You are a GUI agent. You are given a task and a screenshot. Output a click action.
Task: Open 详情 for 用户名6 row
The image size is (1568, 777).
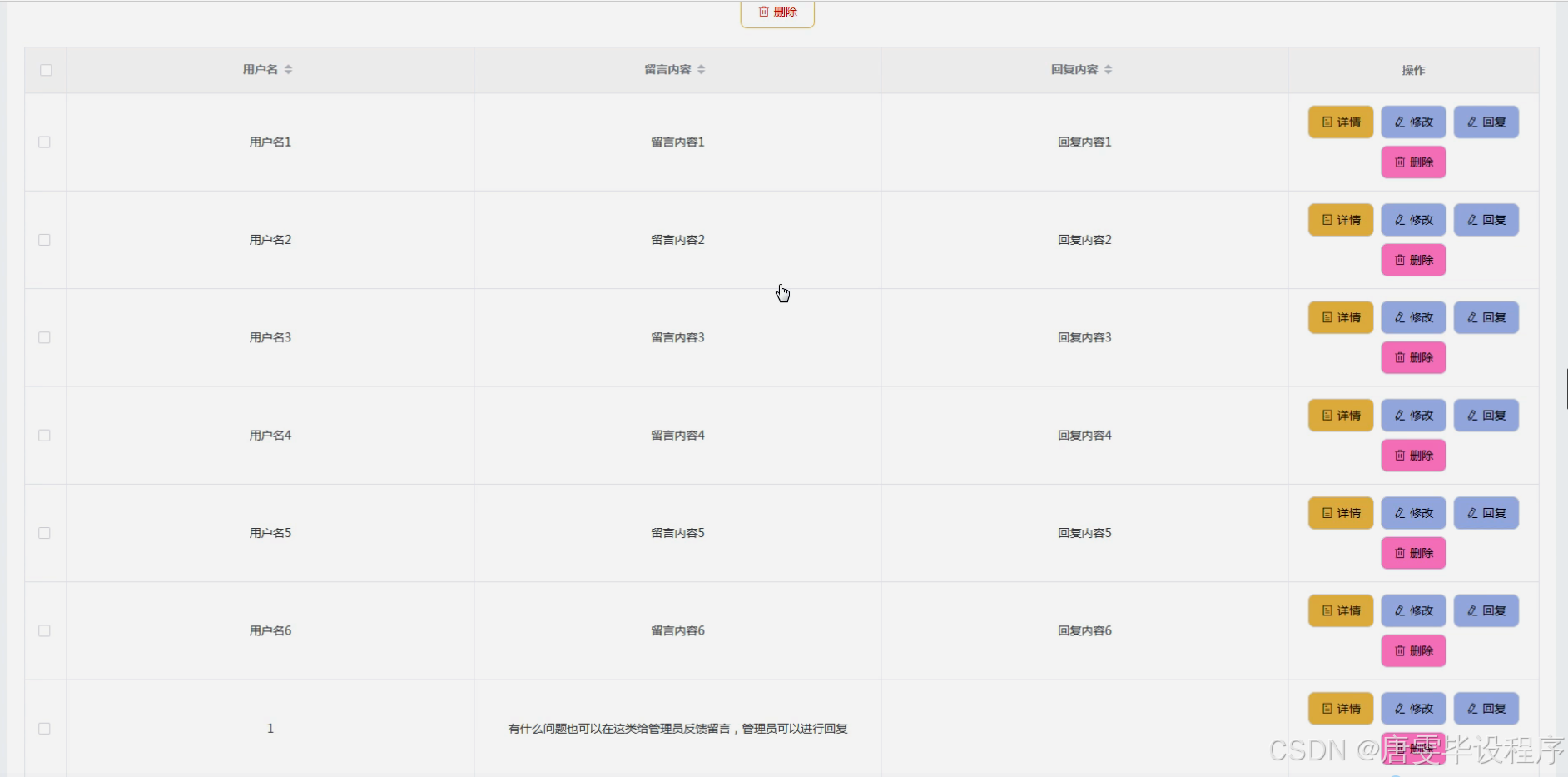[1341, 610]
